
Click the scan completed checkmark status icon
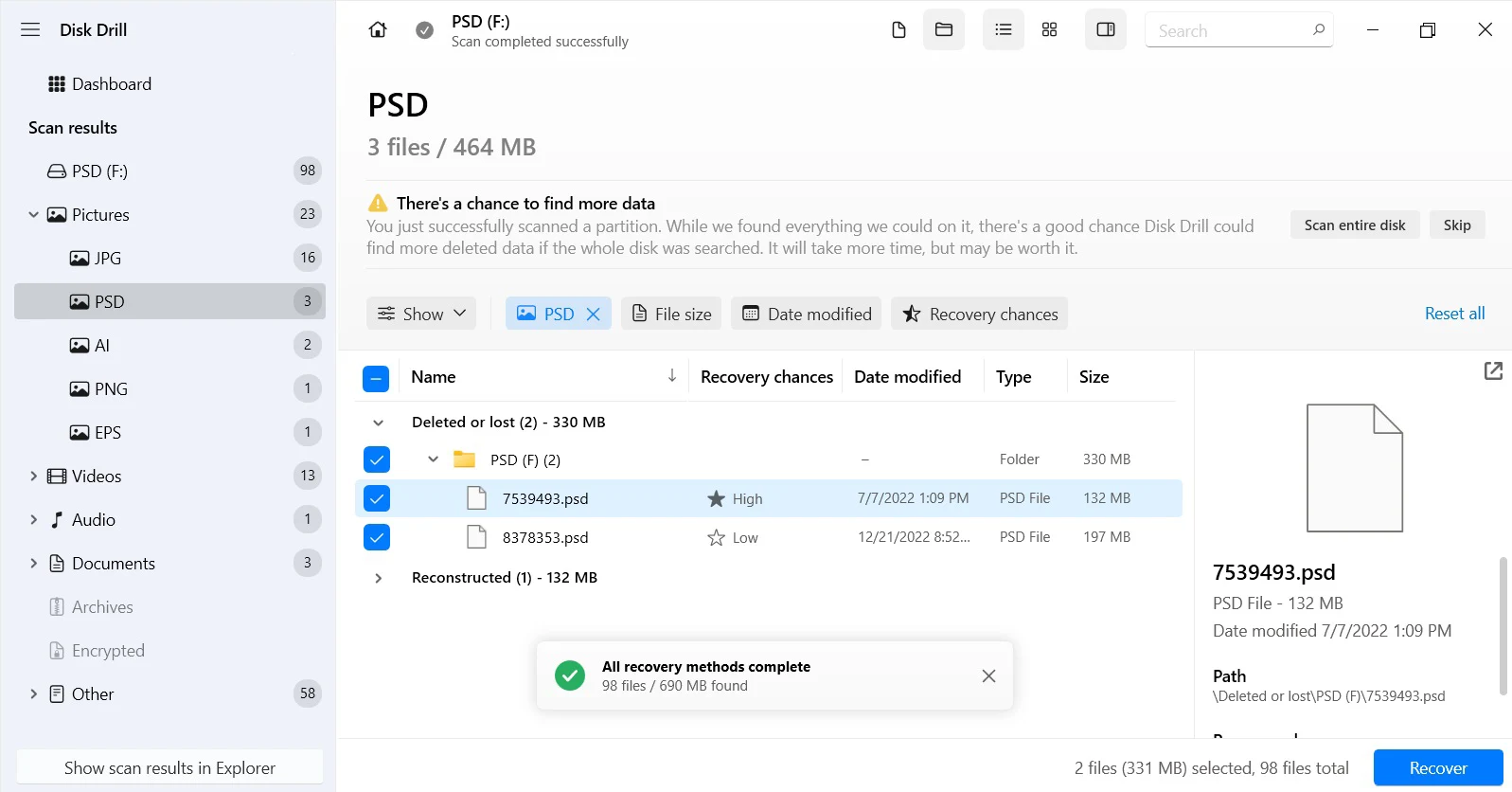click(425, 30)
